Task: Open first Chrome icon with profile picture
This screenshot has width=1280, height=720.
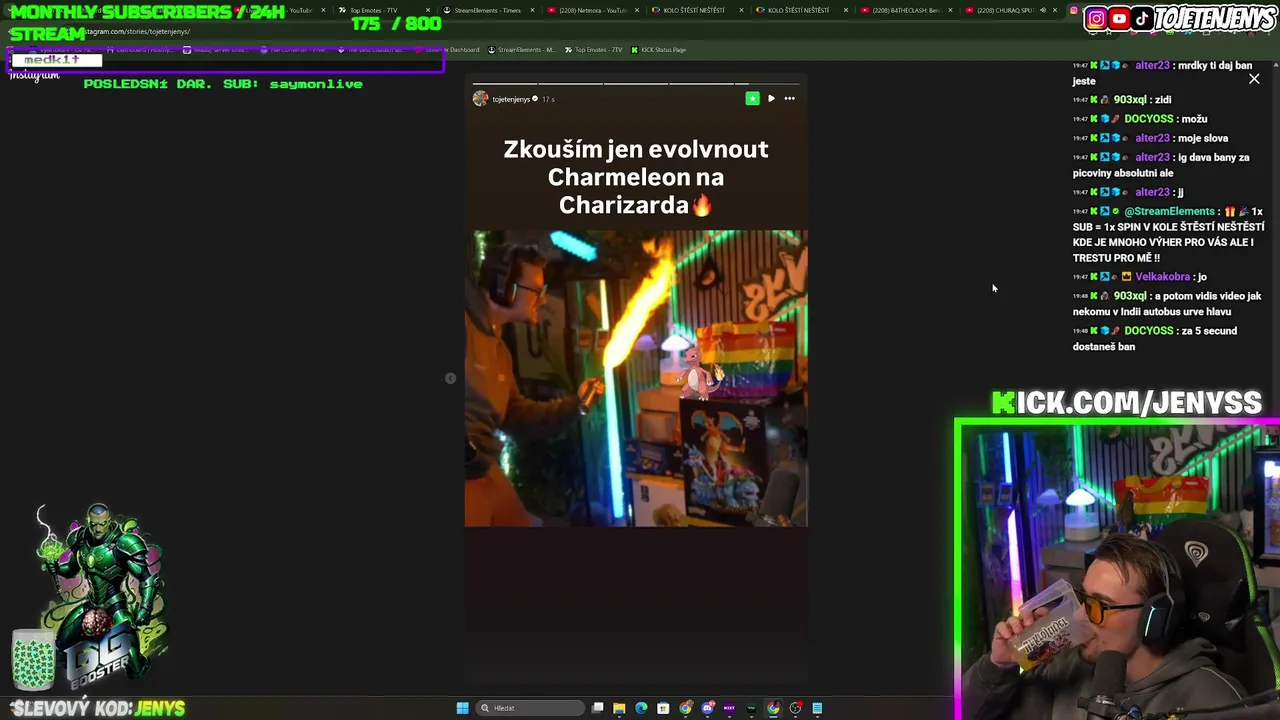Action: pos(685,708)
